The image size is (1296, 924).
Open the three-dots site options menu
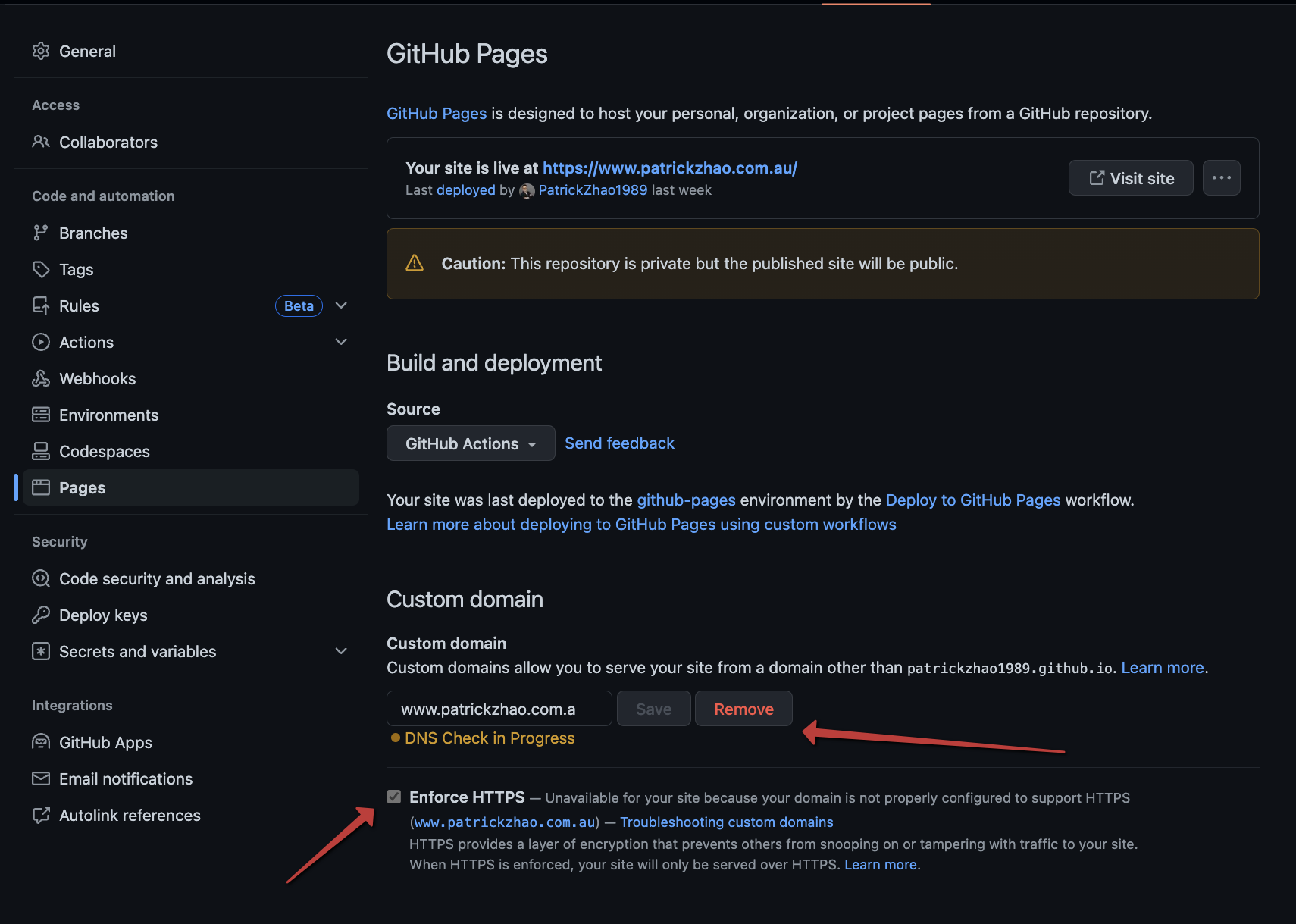[x=1222, y=178]
